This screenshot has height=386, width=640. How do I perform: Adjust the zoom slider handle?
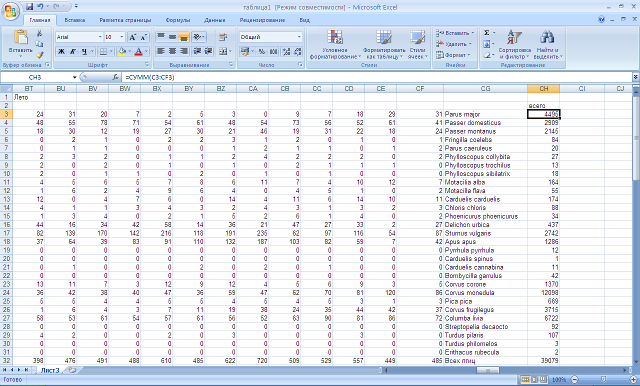[x=603, y=380]
